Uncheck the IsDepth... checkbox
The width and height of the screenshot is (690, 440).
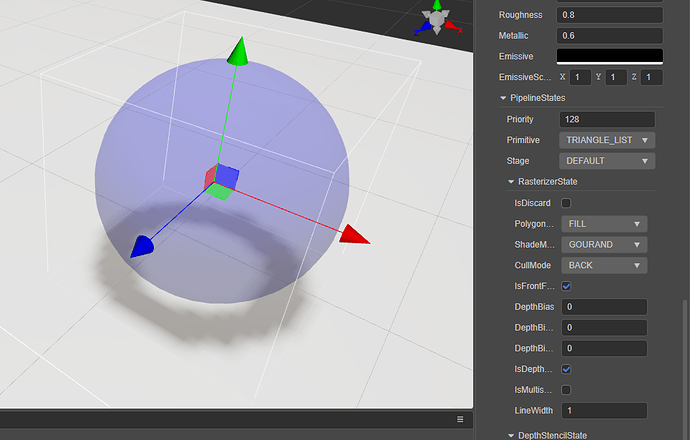point(566,369)
